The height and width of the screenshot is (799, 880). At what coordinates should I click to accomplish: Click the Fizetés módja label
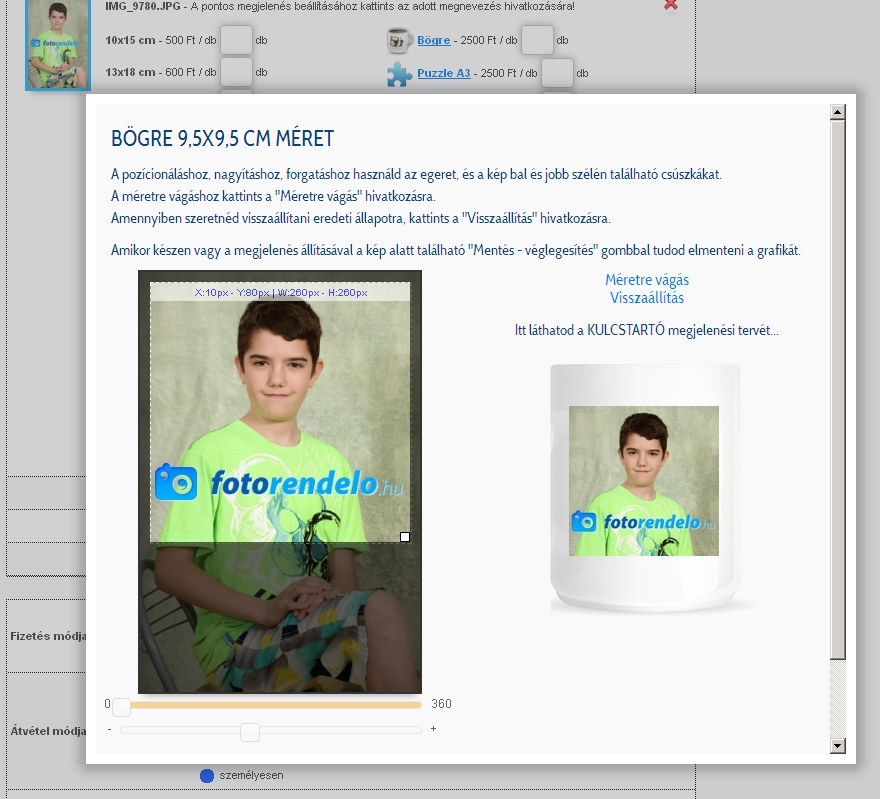[48, 636]
